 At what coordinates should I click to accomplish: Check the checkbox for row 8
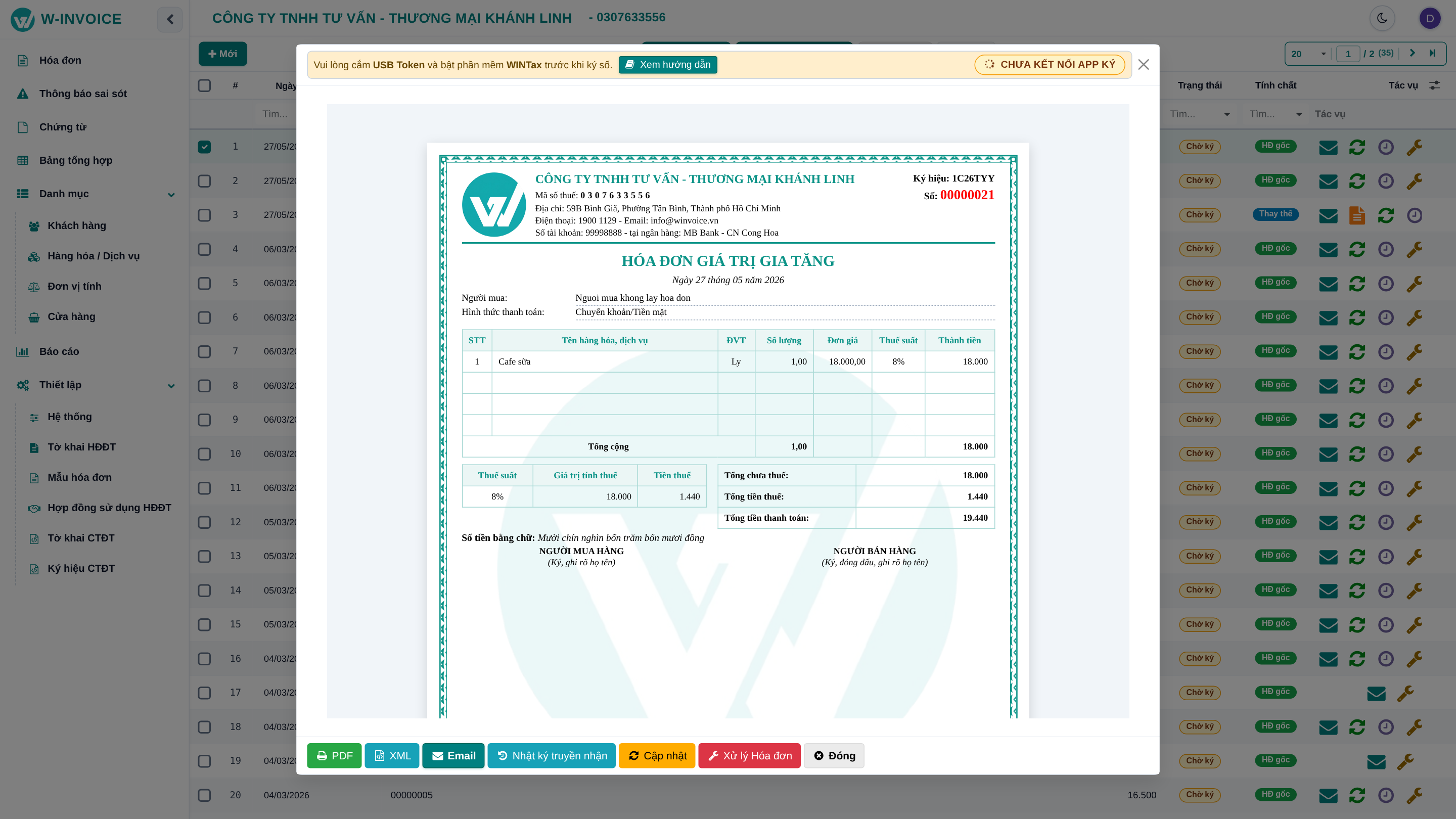click(205, 385)
